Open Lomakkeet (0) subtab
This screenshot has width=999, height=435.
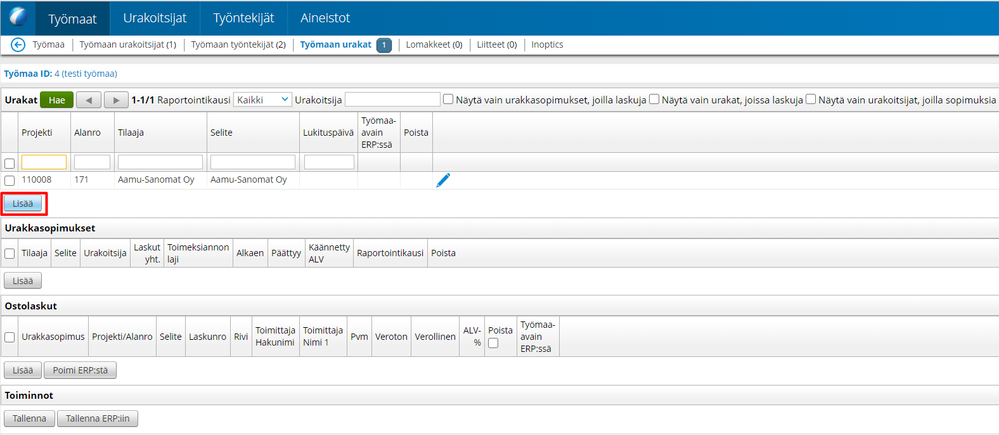tap(434, 45)
